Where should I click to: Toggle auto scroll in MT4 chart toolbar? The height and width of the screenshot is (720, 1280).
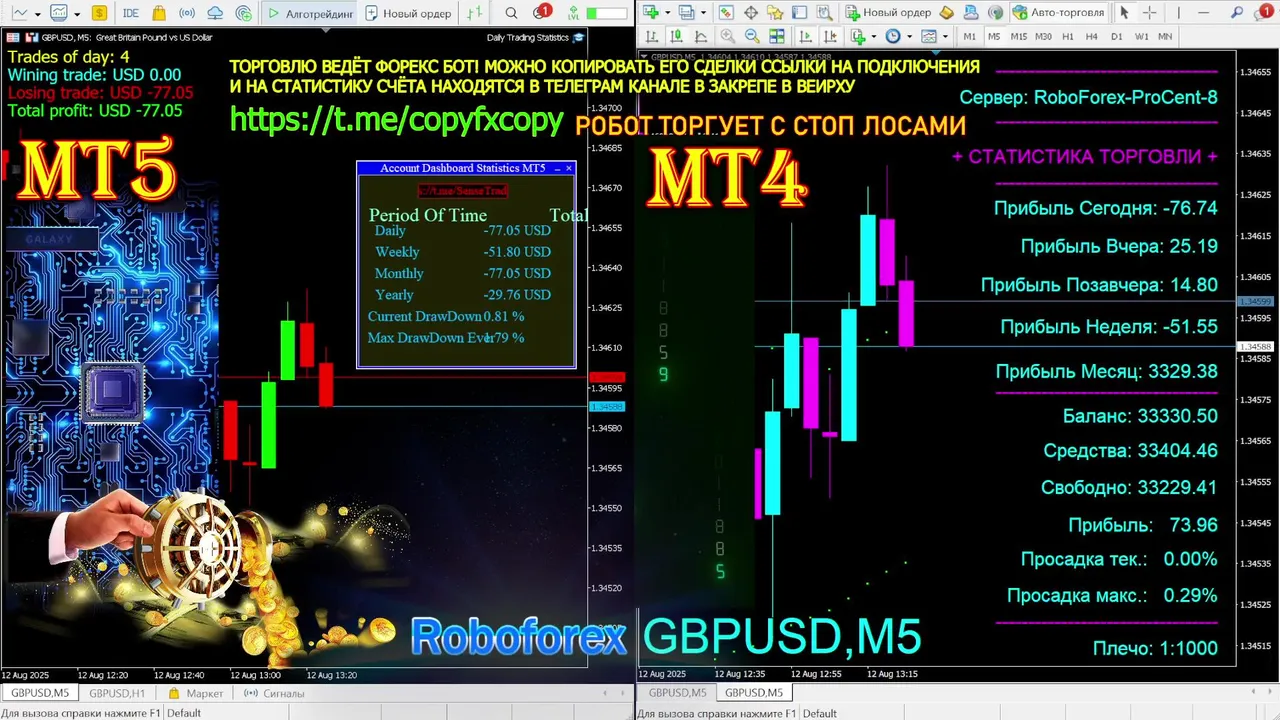(x=806, y=36)
